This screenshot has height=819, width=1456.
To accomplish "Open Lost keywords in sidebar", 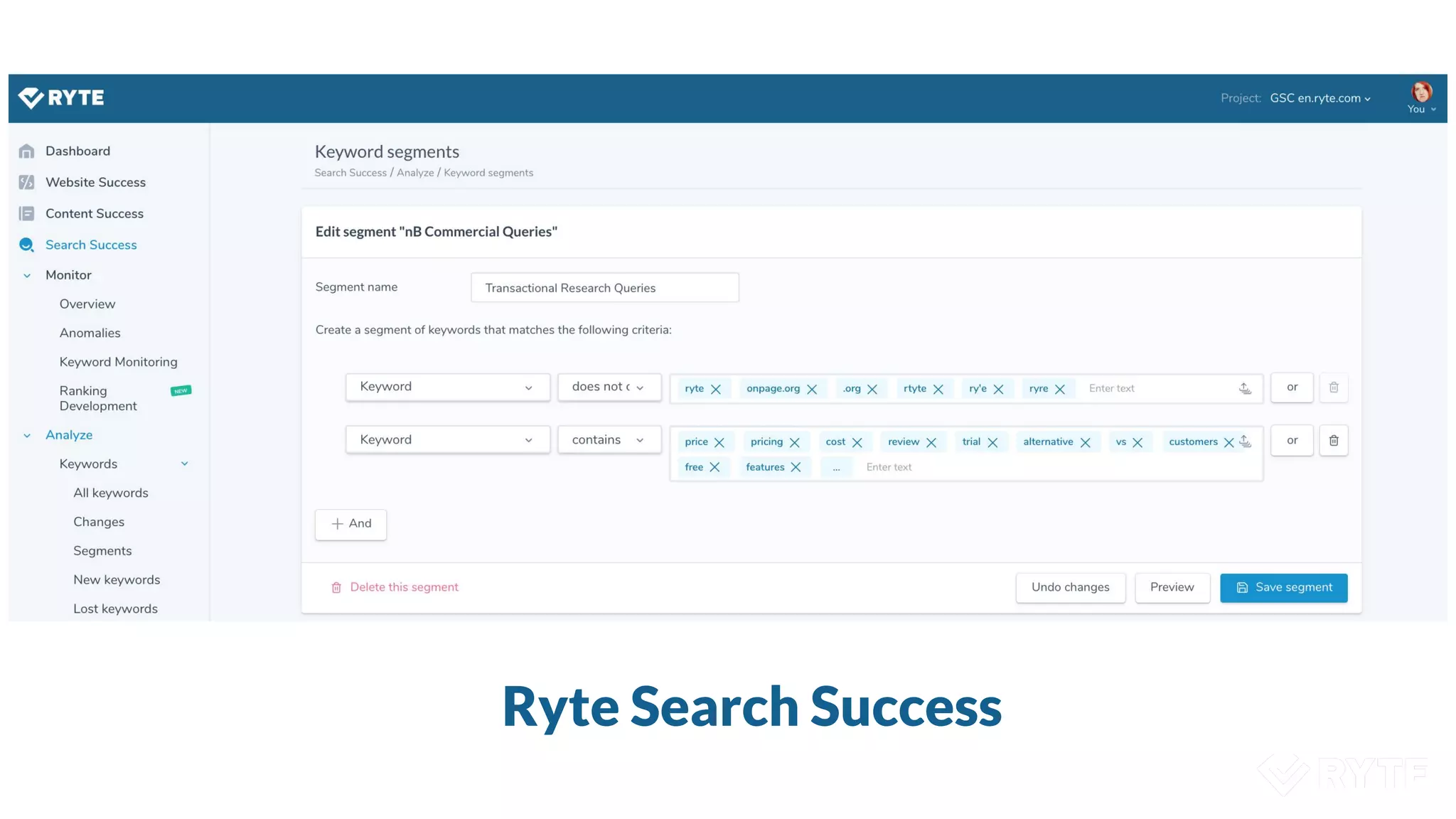I will 115,609.
